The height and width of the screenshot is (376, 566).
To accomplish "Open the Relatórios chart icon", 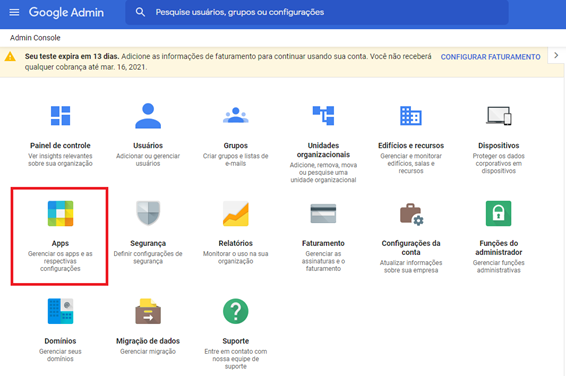I will [x=236, y=213].
